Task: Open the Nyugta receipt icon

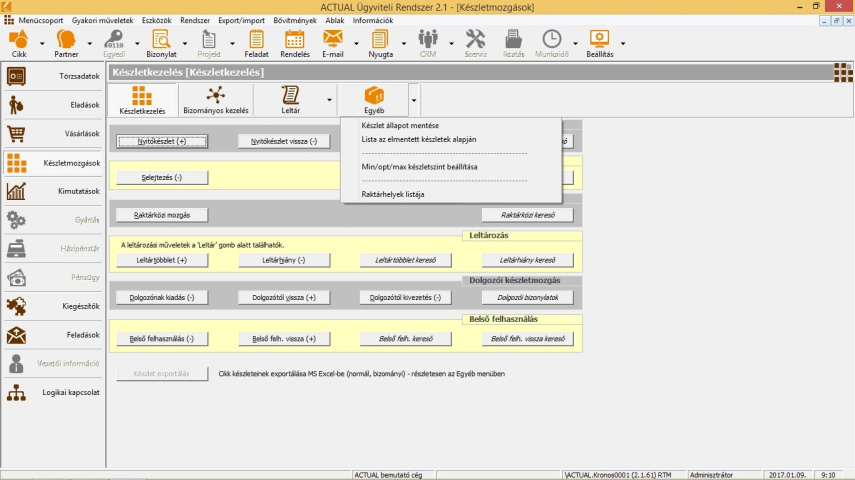Action: click(x=380, y=39)
